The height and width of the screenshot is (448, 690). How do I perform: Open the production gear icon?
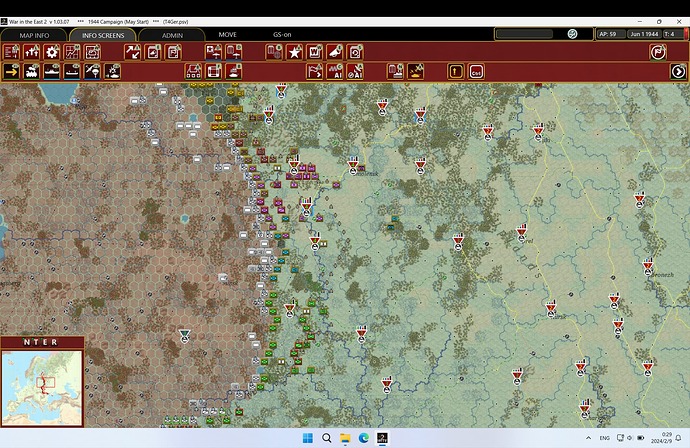coord(52,52)
